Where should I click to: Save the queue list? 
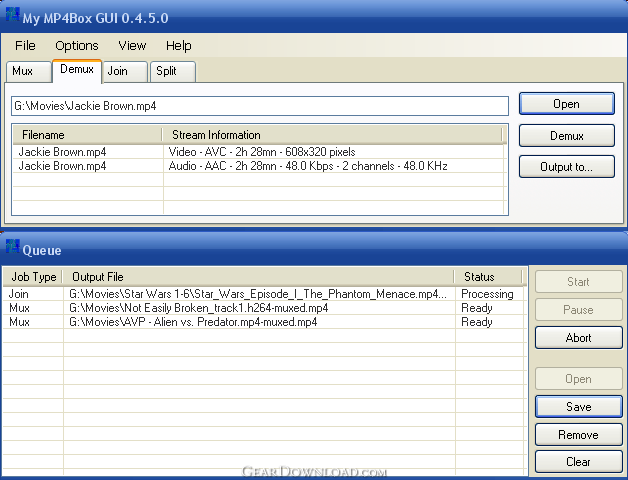pos(579,407)
